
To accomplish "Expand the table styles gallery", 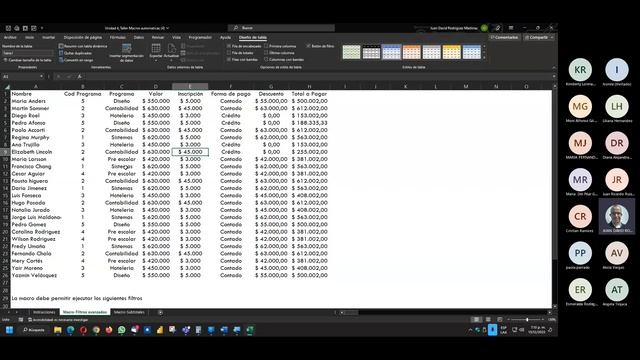I will 484,58.
